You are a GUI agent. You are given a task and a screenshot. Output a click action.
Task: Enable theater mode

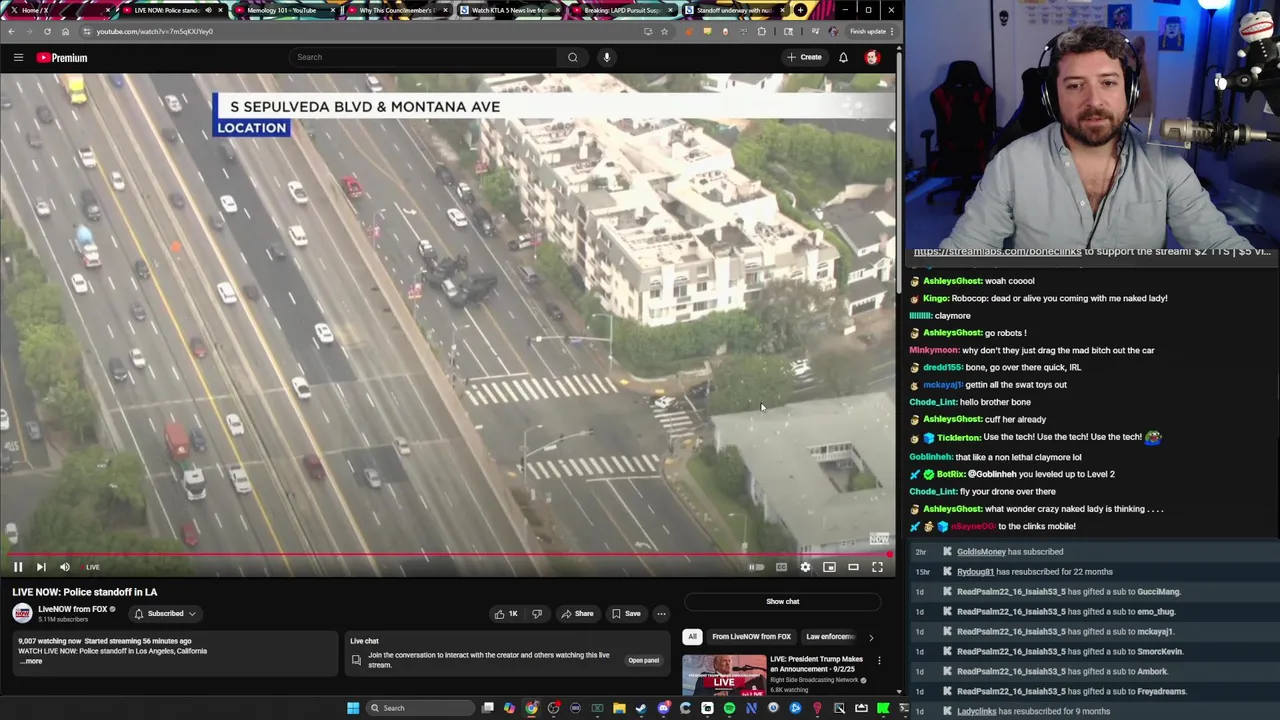(x=853, y=567)
